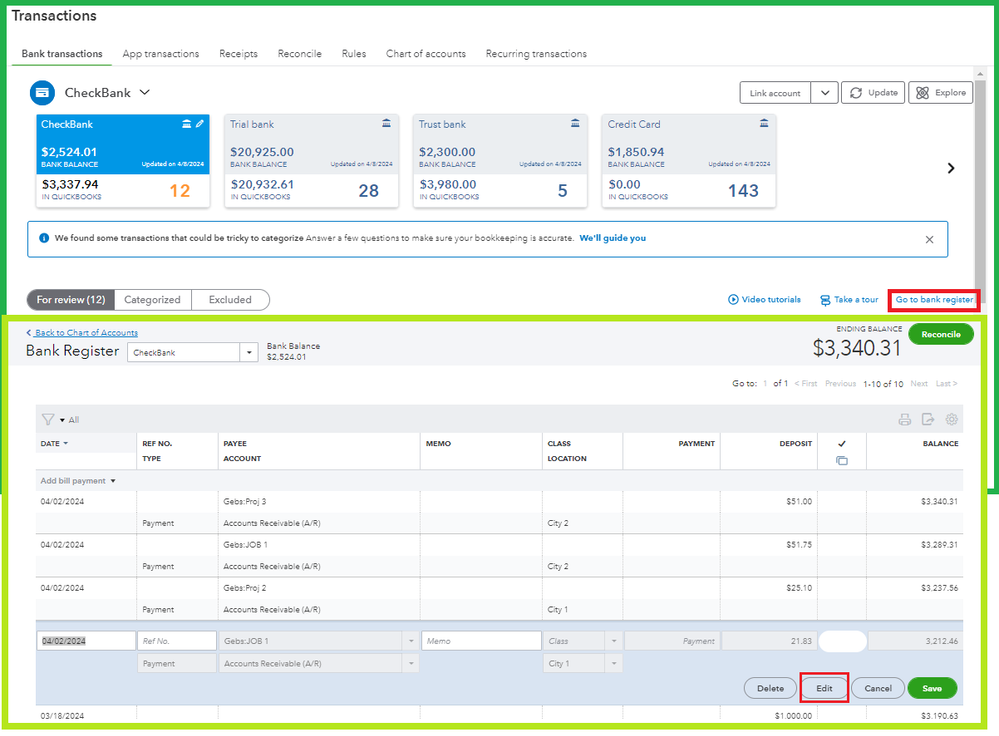The width and height of the screenshot is (999, 736).
Task: Switch to the Categorized toggle
Action: [x=152, y=300]
